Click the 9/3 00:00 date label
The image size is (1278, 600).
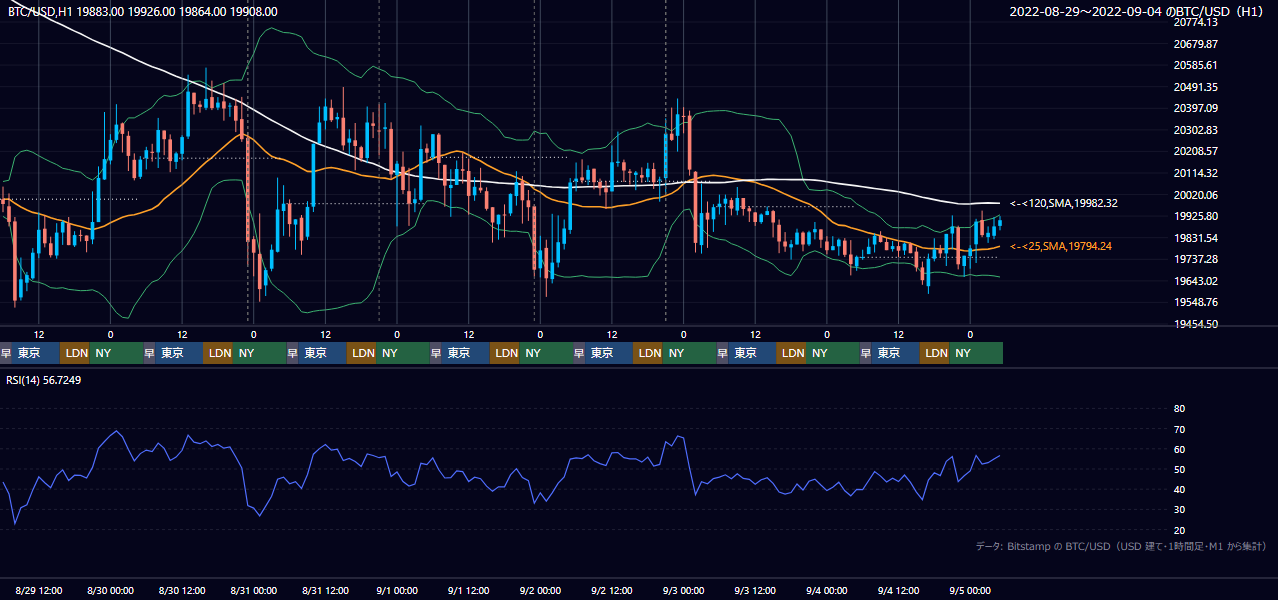point(683,591)
